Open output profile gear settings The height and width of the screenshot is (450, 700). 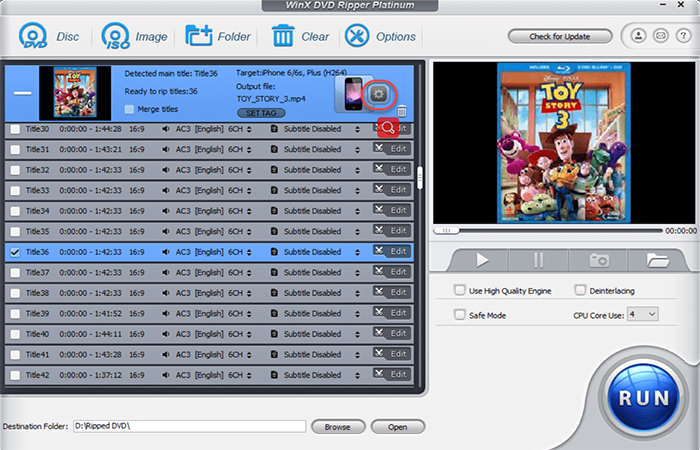[x=379, y=94]
